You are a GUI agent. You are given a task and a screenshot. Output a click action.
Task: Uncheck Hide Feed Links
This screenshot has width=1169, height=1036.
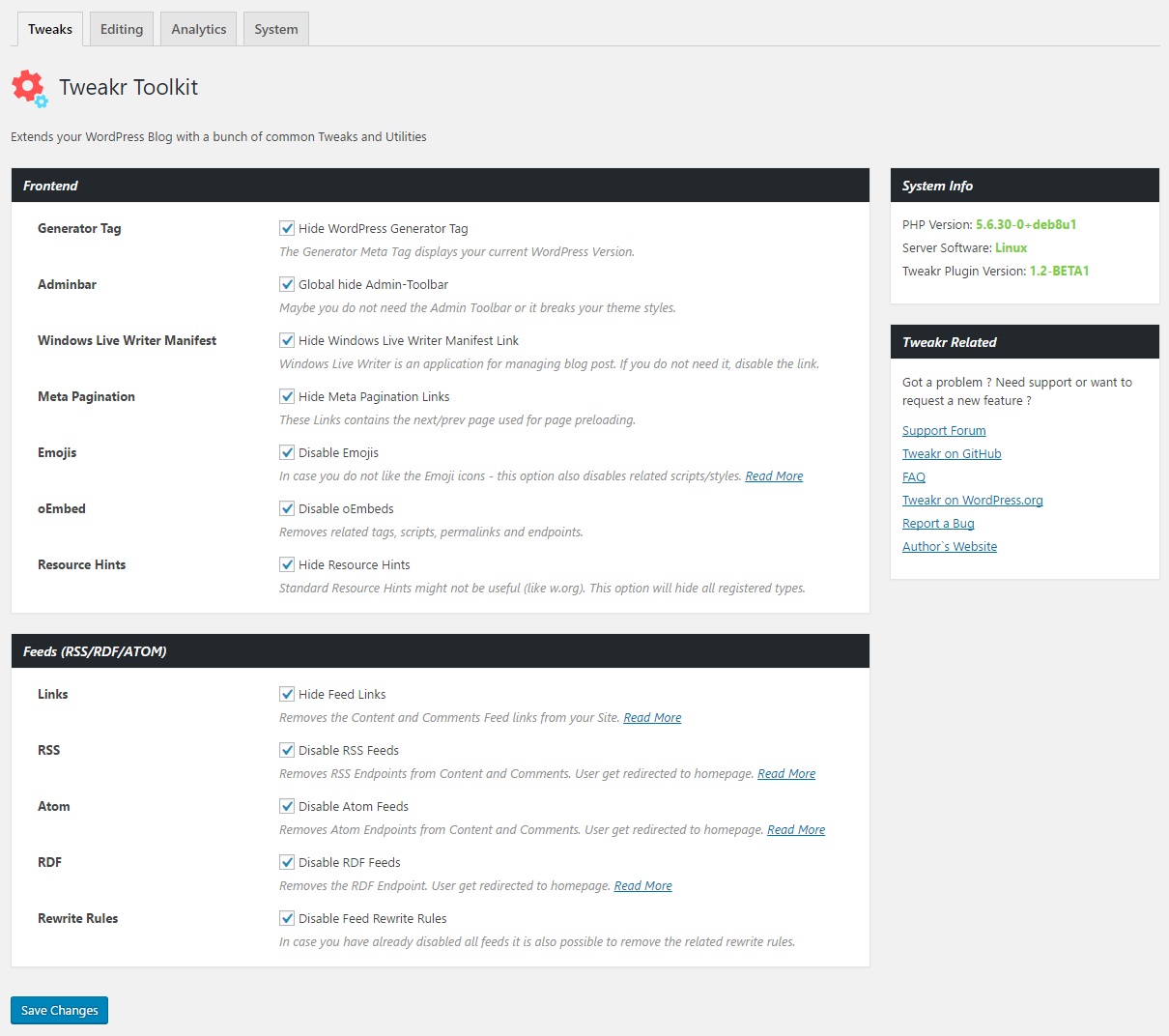point(287,694)
